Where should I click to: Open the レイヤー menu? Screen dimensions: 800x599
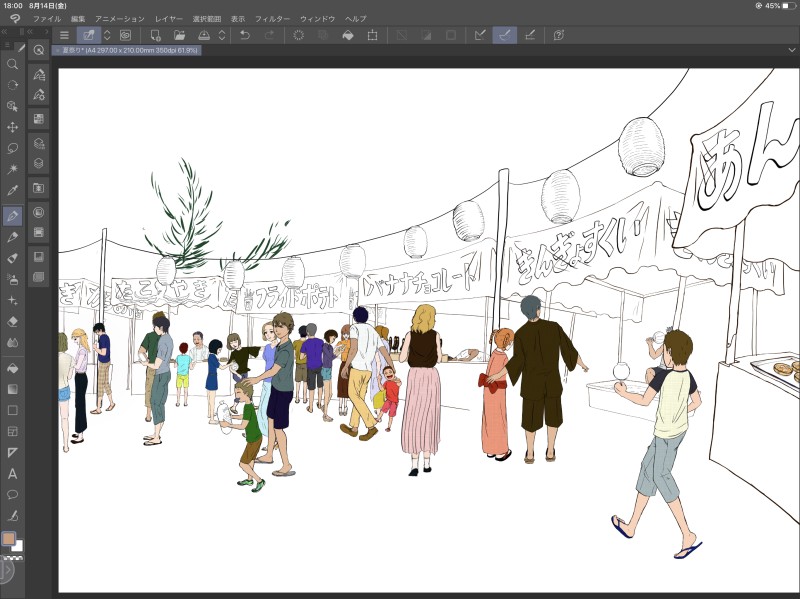169,19
